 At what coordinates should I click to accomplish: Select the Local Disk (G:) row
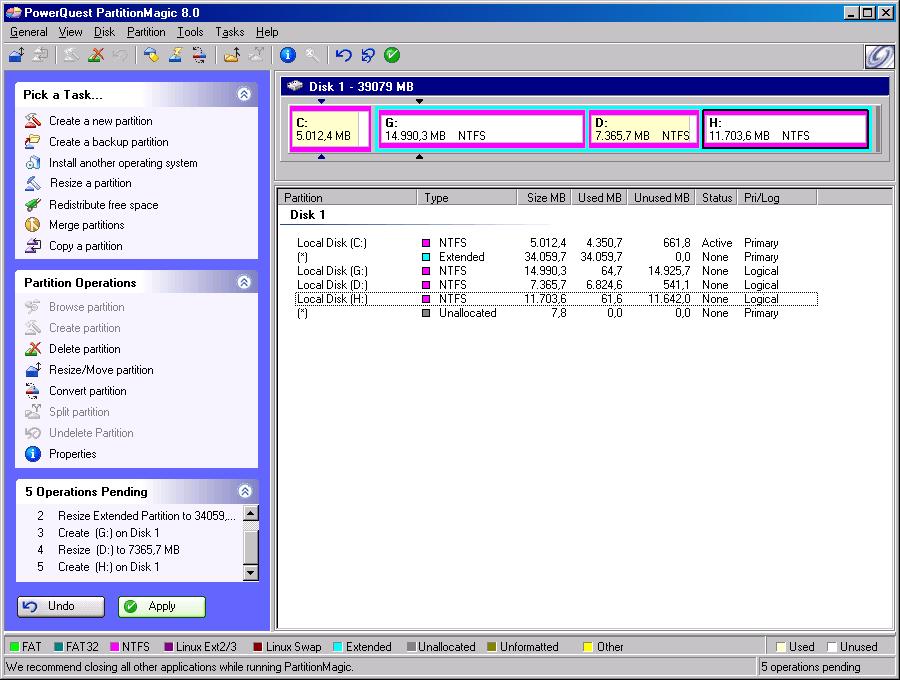tap(556, 271)
